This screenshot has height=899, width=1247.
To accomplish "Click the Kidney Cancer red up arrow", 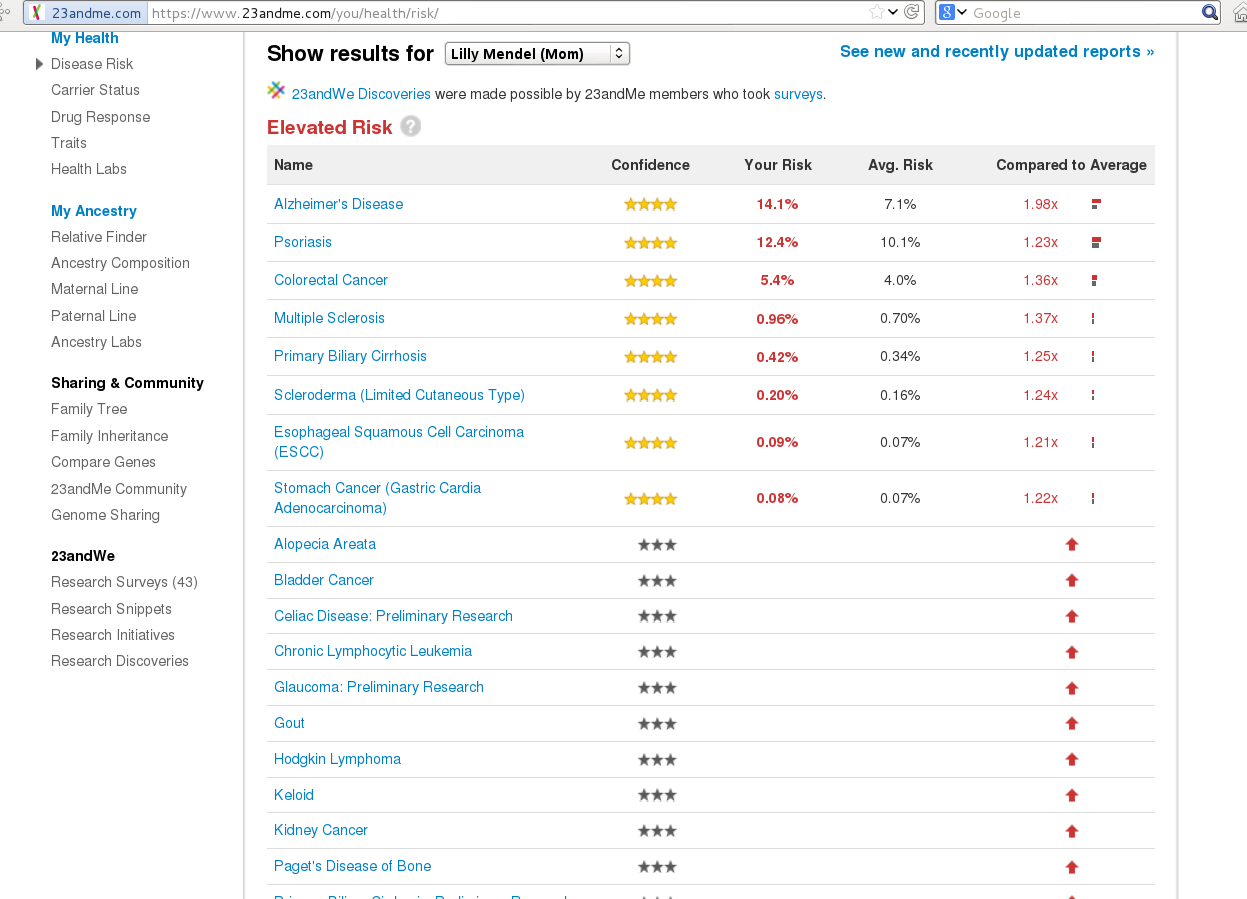I will tap(1072, 831).
